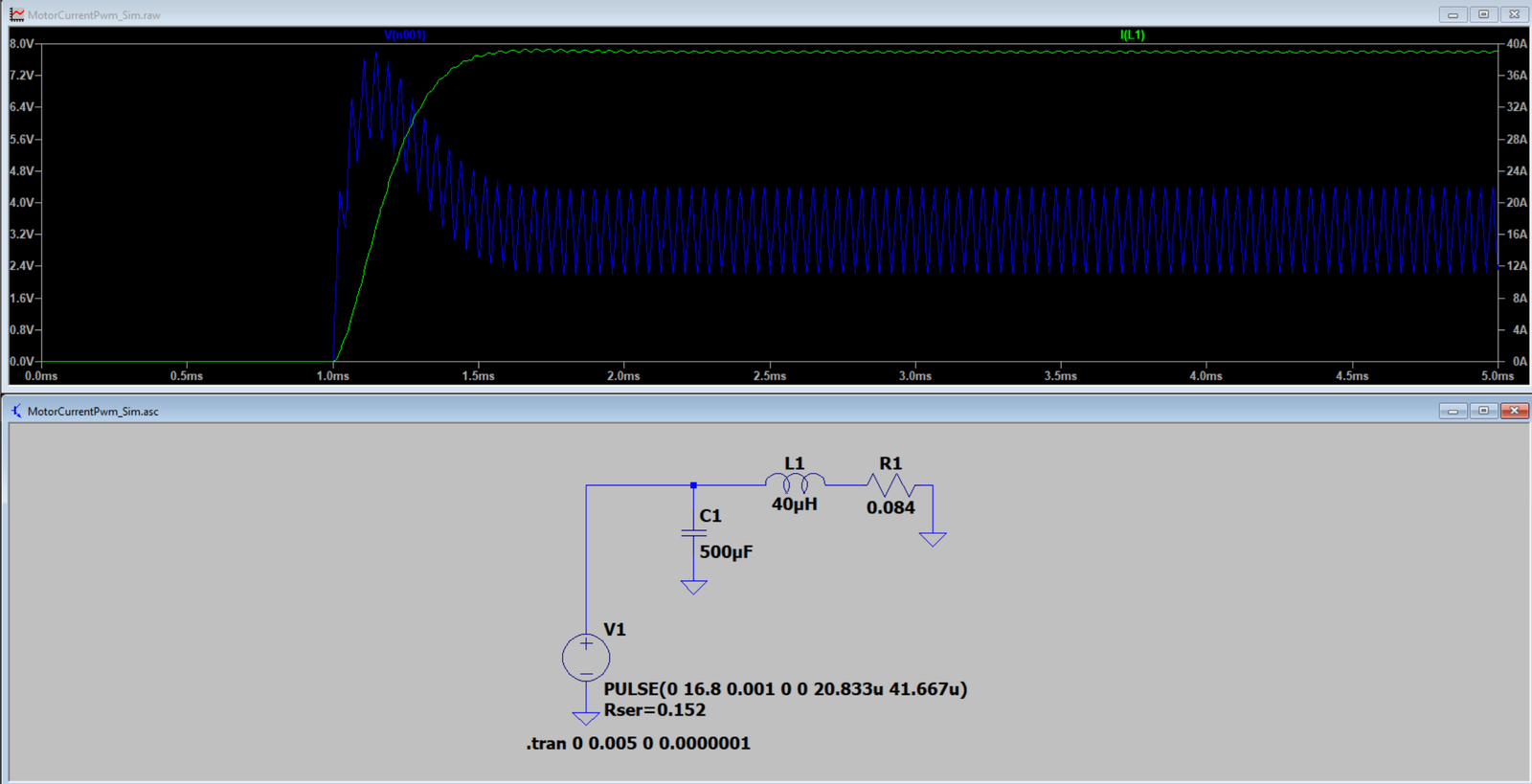The width and height of the screenshot is (1532, 784).
Task: Click the .tran 0 0.005 directive
Action: pos(639,743)
